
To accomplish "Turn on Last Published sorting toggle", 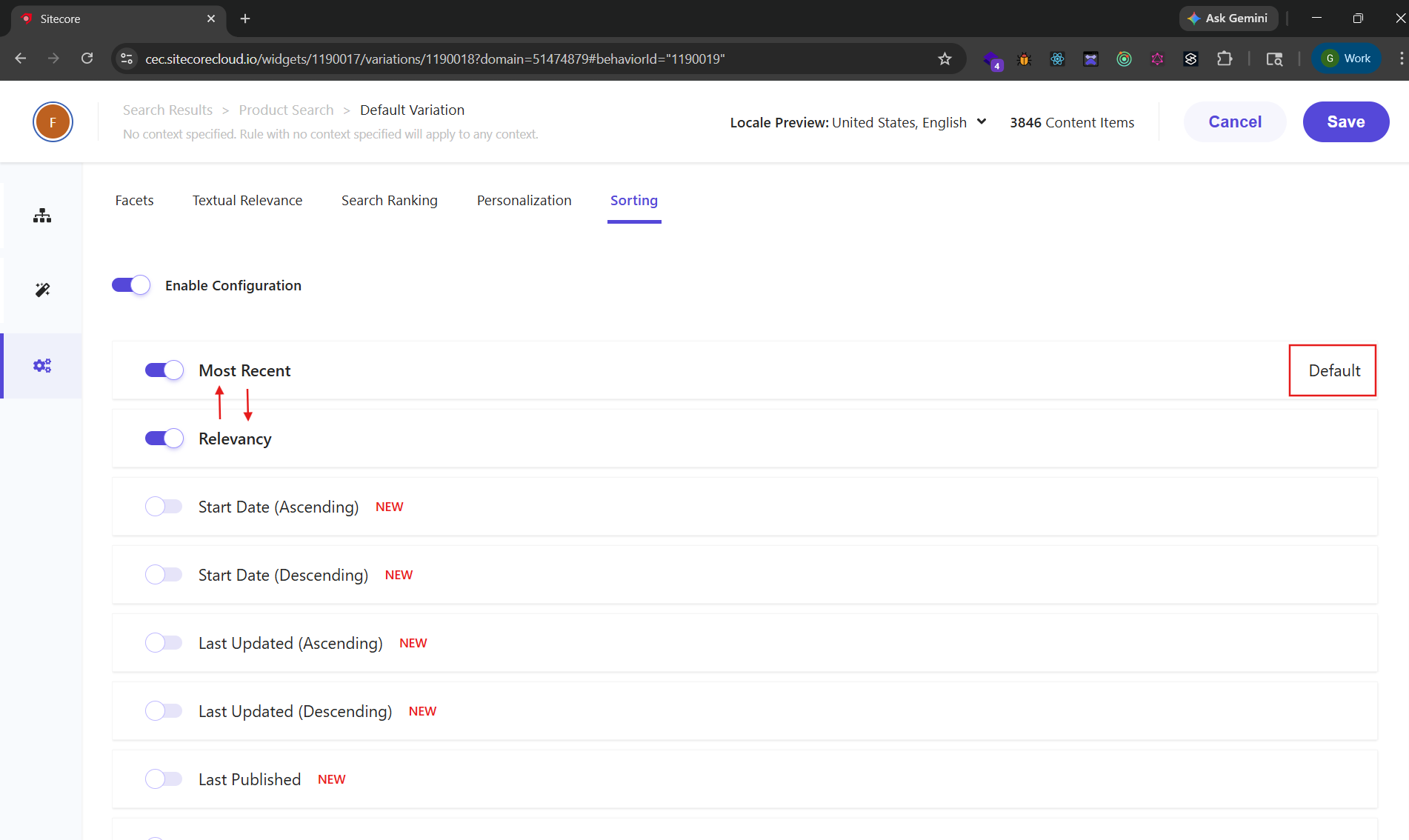I will pos(164,779).
